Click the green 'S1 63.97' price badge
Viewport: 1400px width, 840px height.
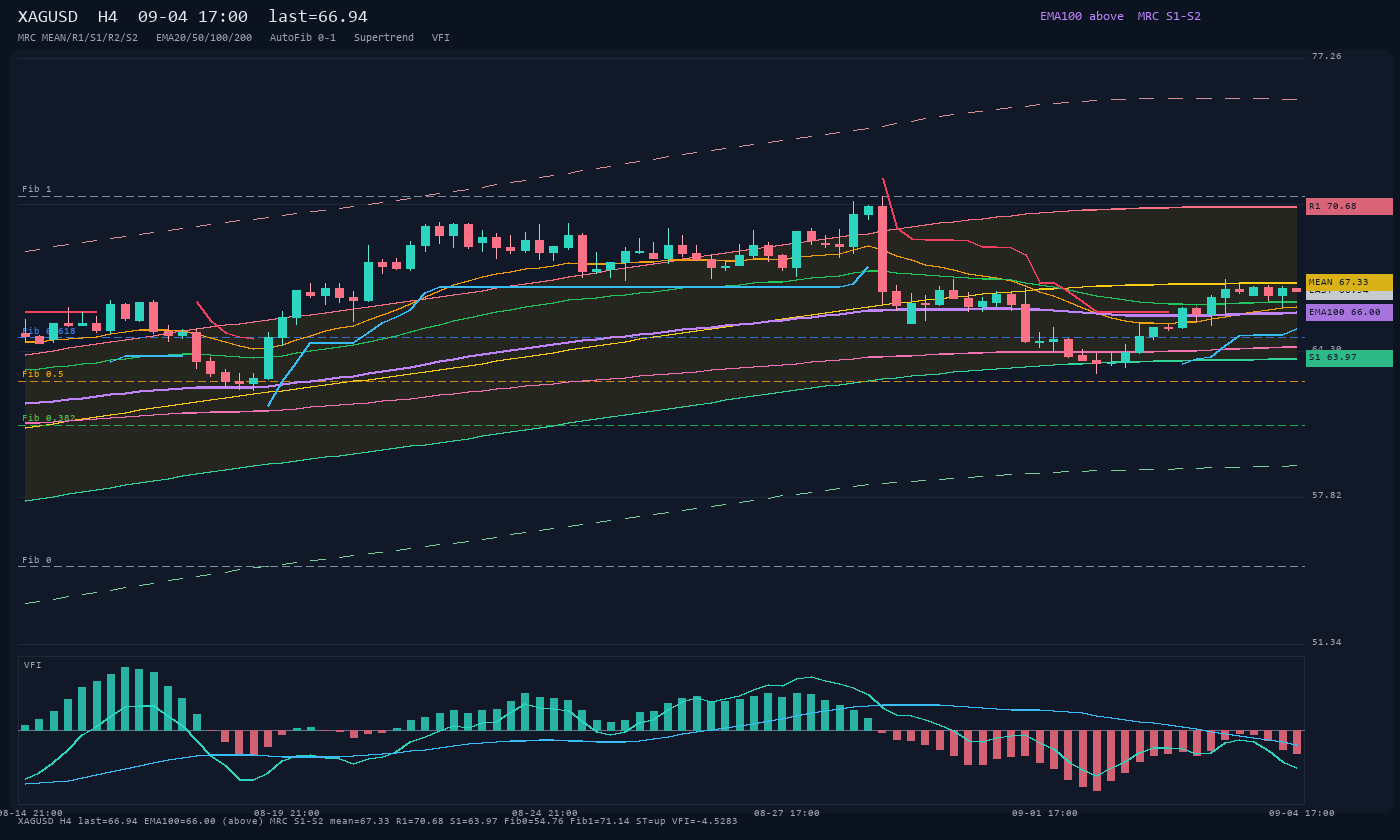pyautogui.click(x=1349, y=358)
